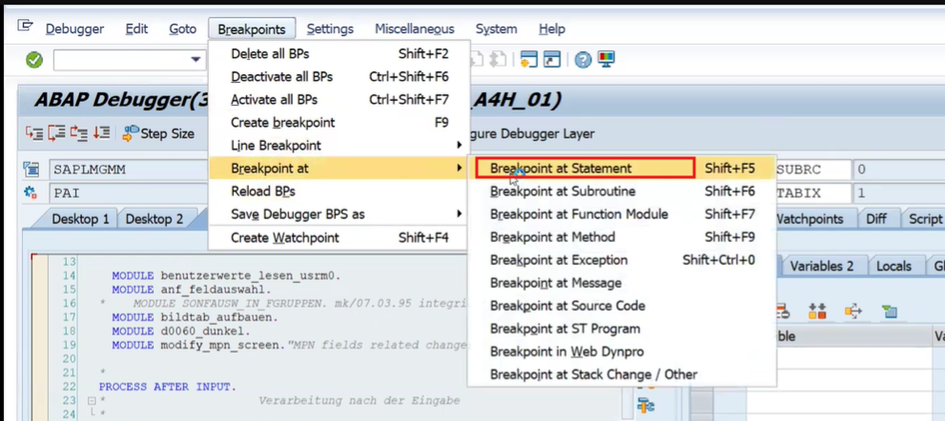Click the Step Return icon
This screenshot has height=421, width=945.
78,133
